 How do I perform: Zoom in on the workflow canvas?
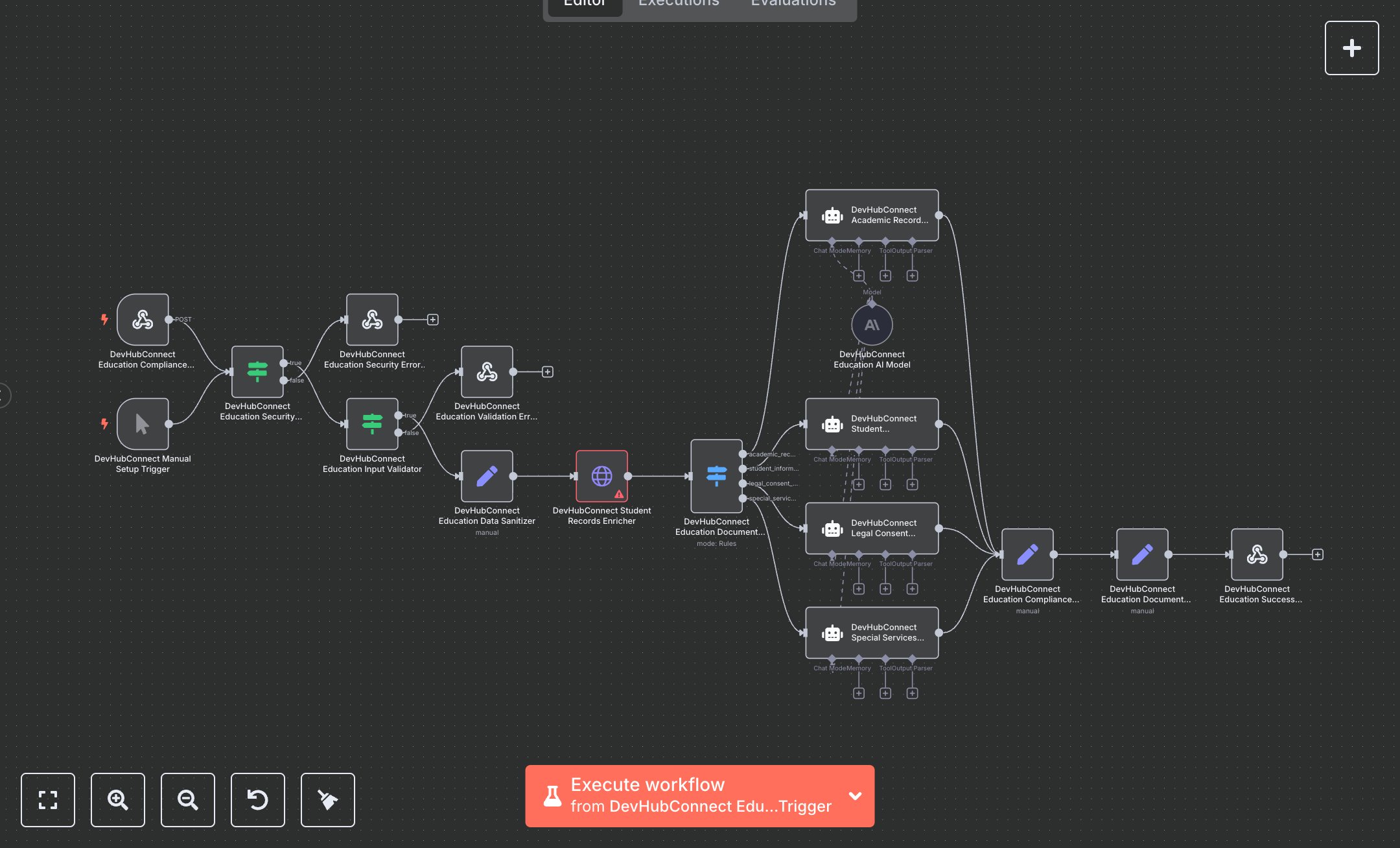(117, 799)
